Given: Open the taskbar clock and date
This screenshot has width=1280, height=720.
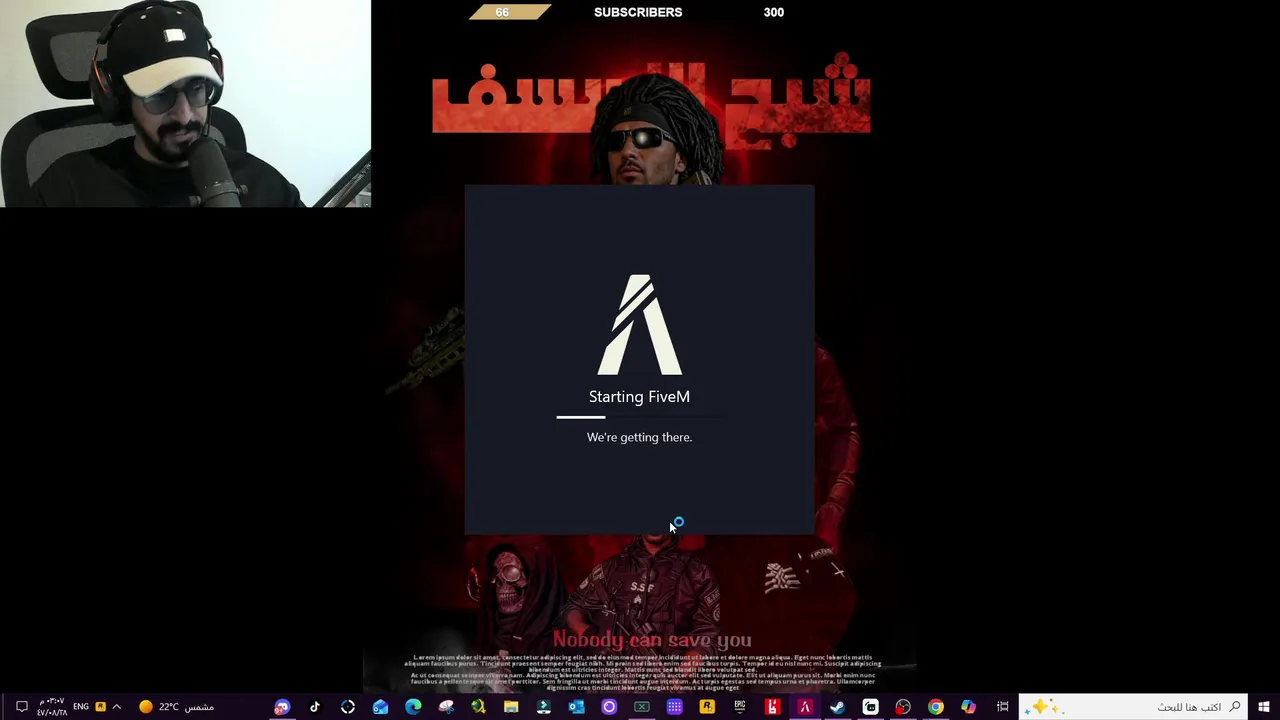Looking at the screenshot, I should tap(52, 707).
